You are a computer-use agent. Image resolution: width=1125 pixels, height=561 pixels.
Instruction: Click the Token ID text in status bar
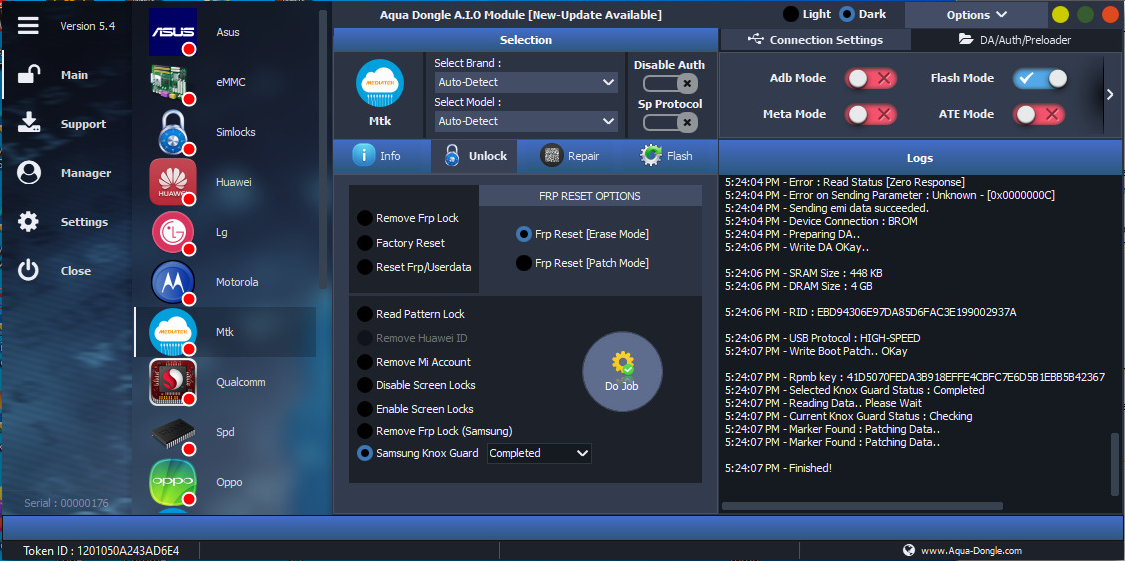[101, 550]
